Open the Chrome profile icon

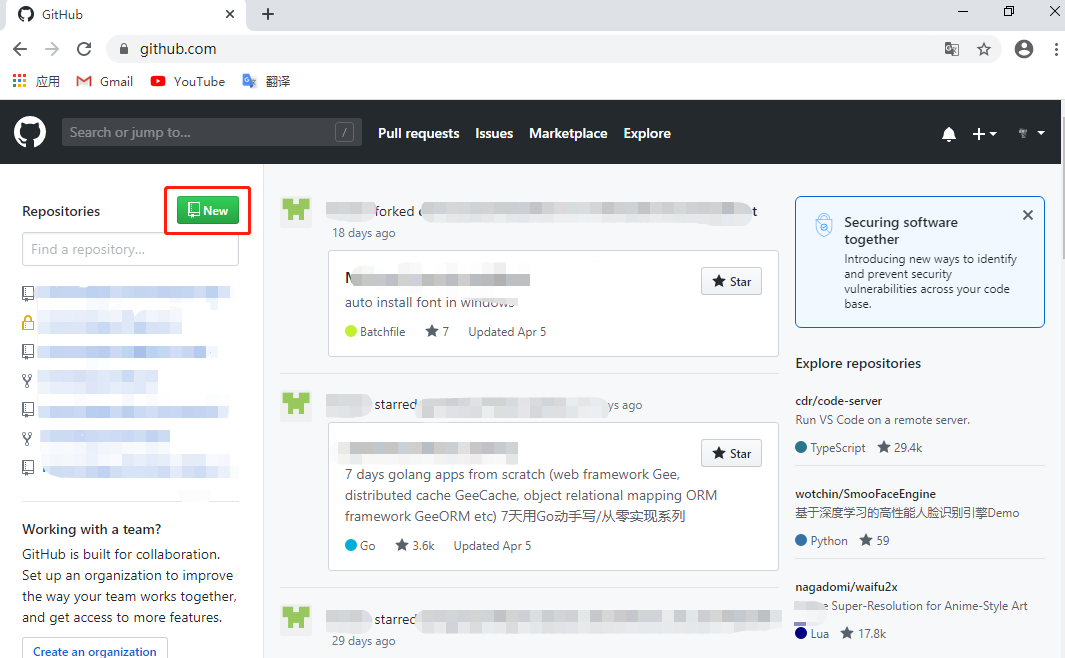pyautogui.click(x=1024, y=49)
